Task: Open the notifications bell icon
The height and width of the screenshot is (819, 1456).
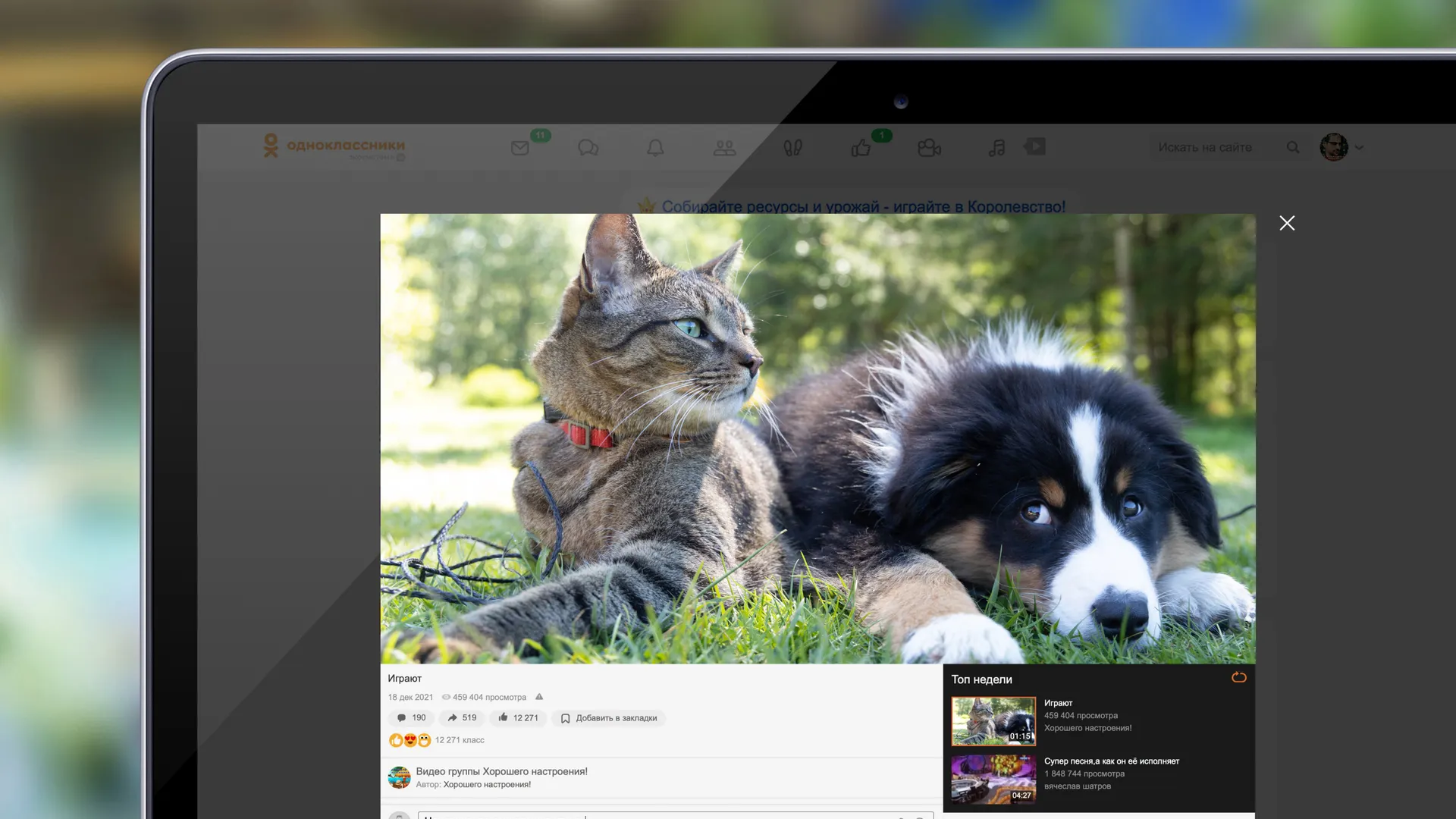Action: click(x=655, y=148)
